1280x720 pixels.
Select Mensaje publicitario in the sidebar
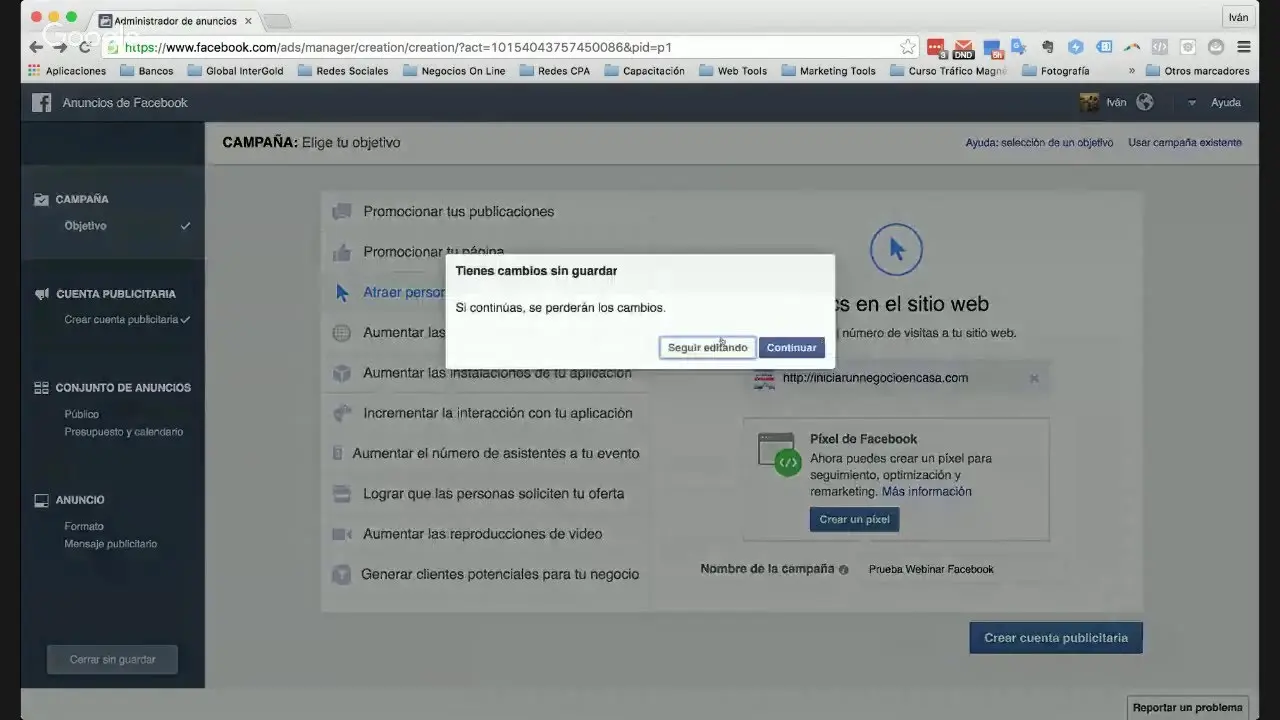[111, 544]
